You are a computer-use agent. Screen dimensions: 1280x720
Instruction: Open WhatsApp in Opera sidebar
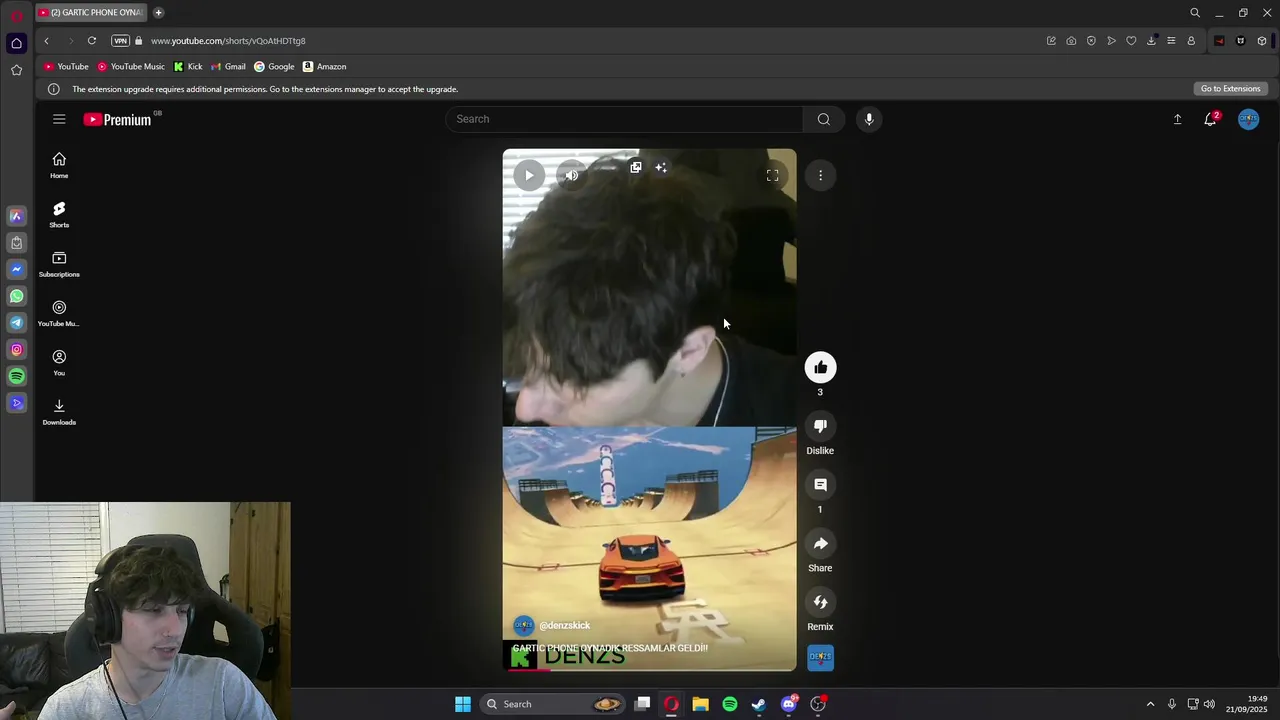coord(16,296)
